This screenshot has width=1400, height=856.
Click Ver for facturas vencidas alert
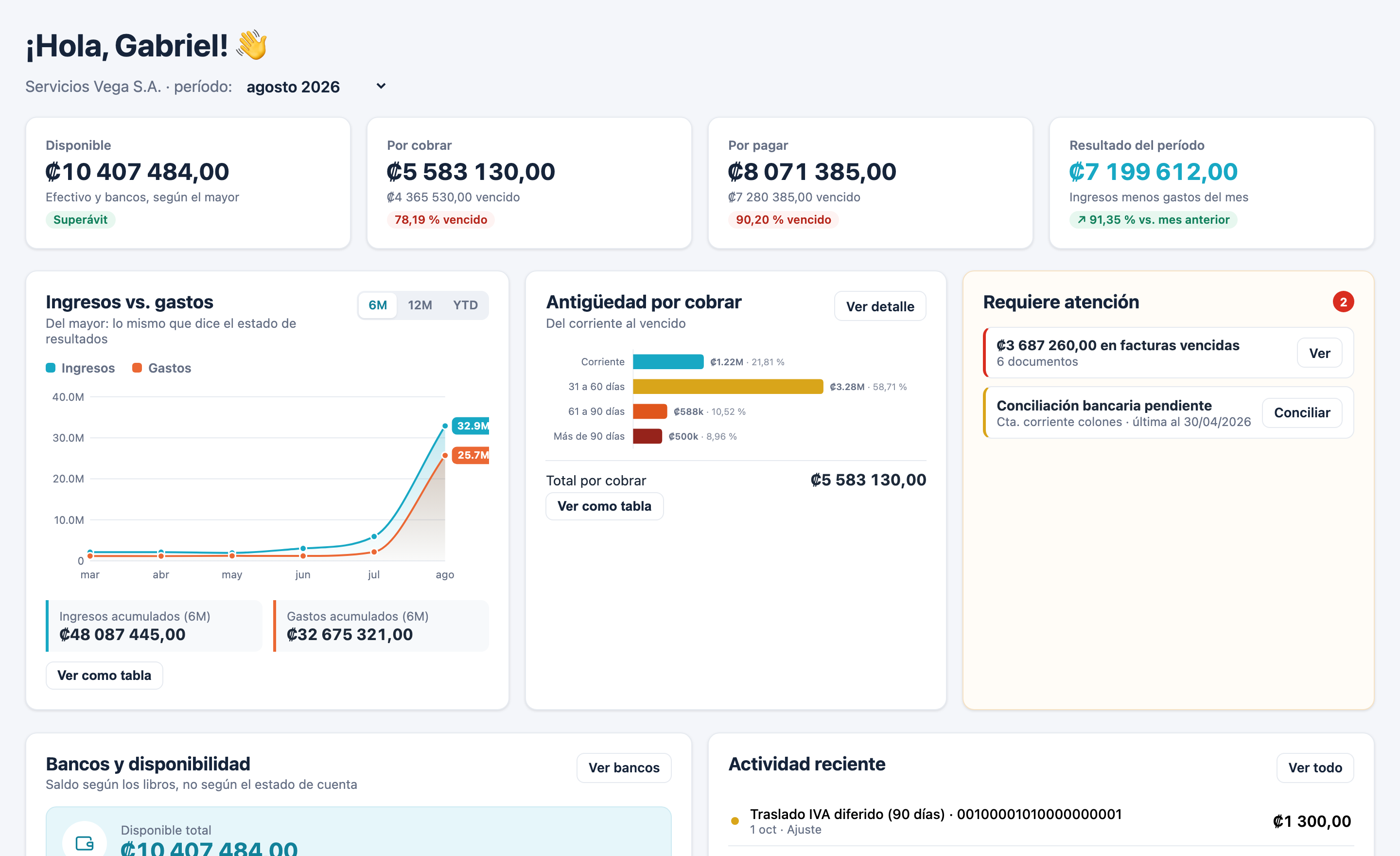click(1319, 353)
